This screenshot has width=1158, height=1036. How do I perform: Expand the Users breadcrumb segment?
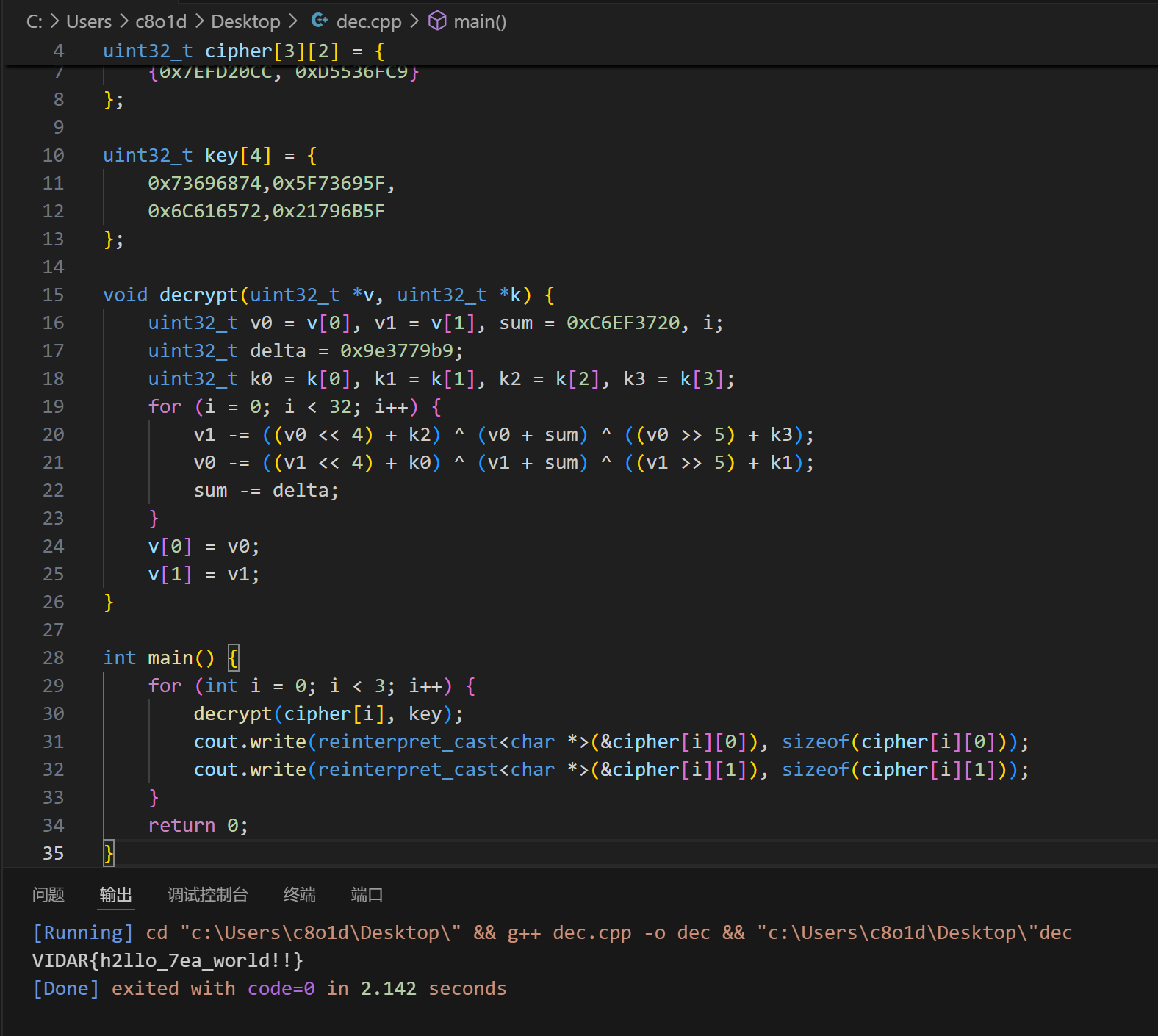89,21
